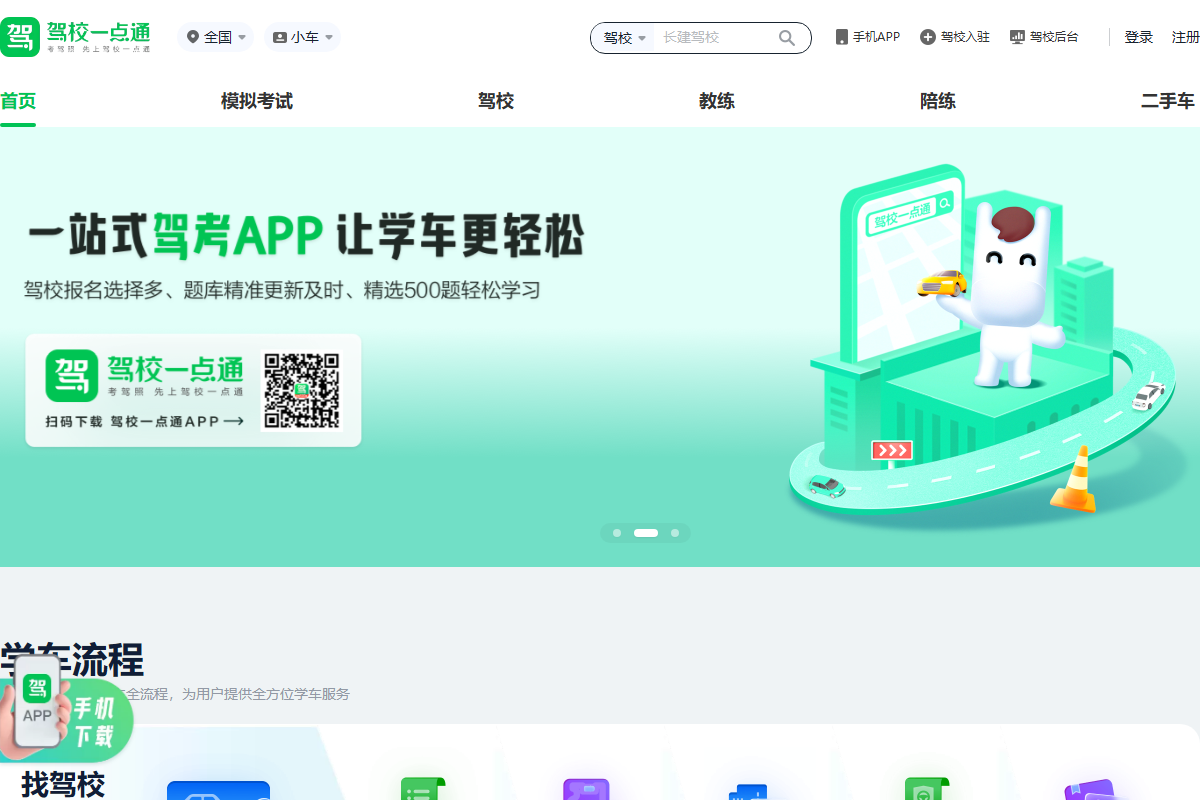Click the 登录 link

[x=1138, y=37]
